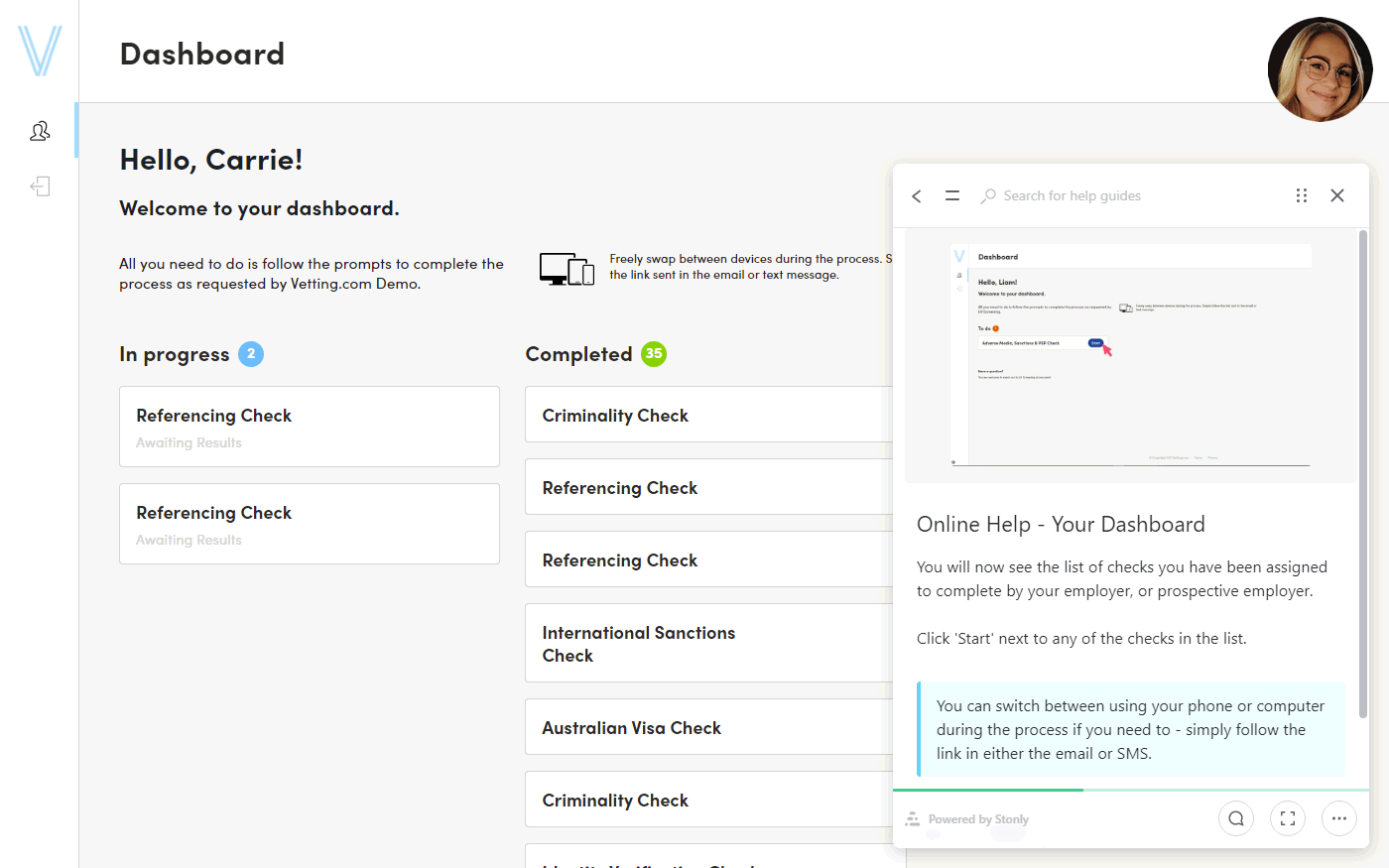Go back in the help widget
The image size is (1389, 868).
(917, 196)
